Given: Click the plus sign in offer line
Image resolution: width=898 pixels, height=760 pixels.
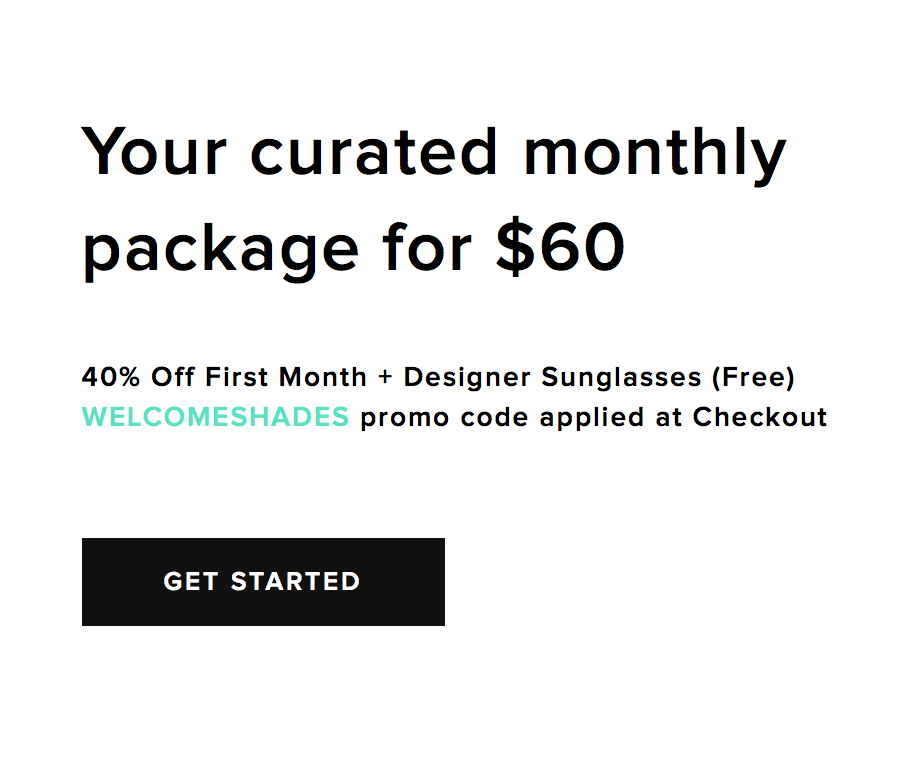Looking at the screenshot, I should (x=385, y=378).
